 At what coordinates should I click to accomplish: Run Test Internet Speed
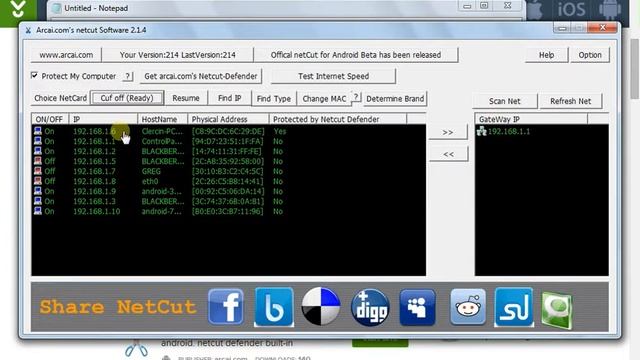[333, 76]
